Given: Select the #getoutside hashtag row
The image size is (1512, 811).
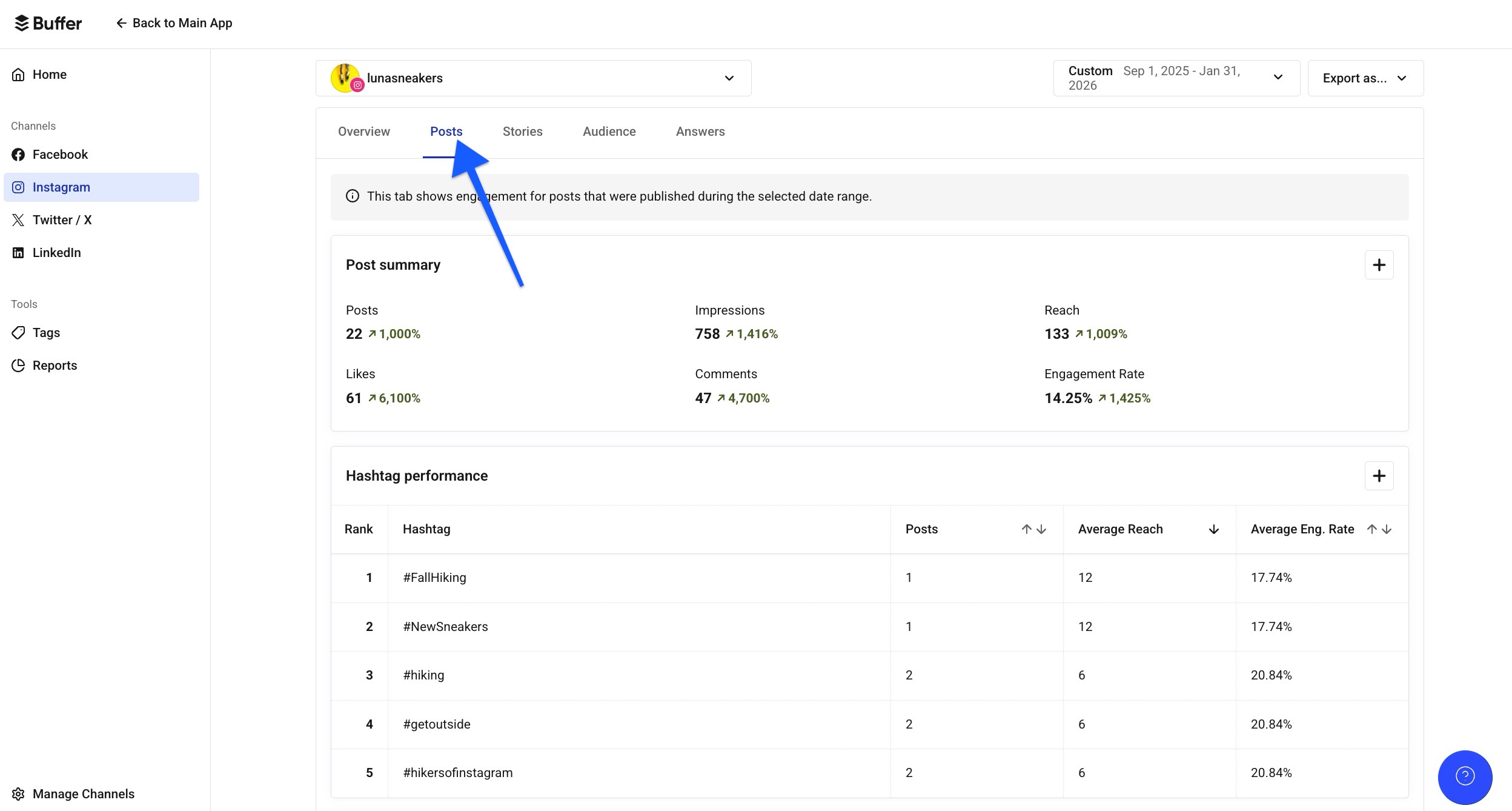Looking at the screenshot, I should (x=870, y=724).
